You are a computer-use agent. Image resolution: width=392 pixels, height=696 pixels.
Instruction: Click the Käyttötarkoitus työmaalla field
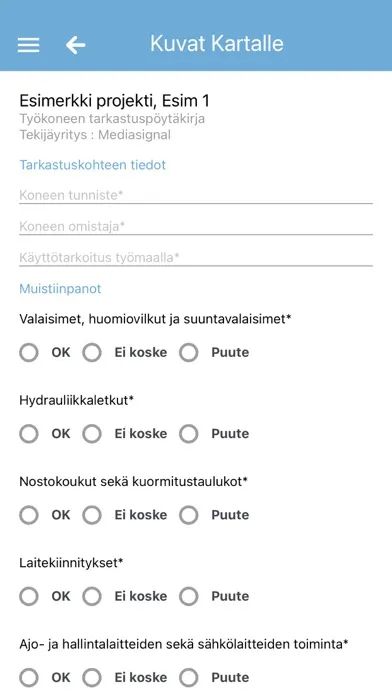click(x=196, y=257)
